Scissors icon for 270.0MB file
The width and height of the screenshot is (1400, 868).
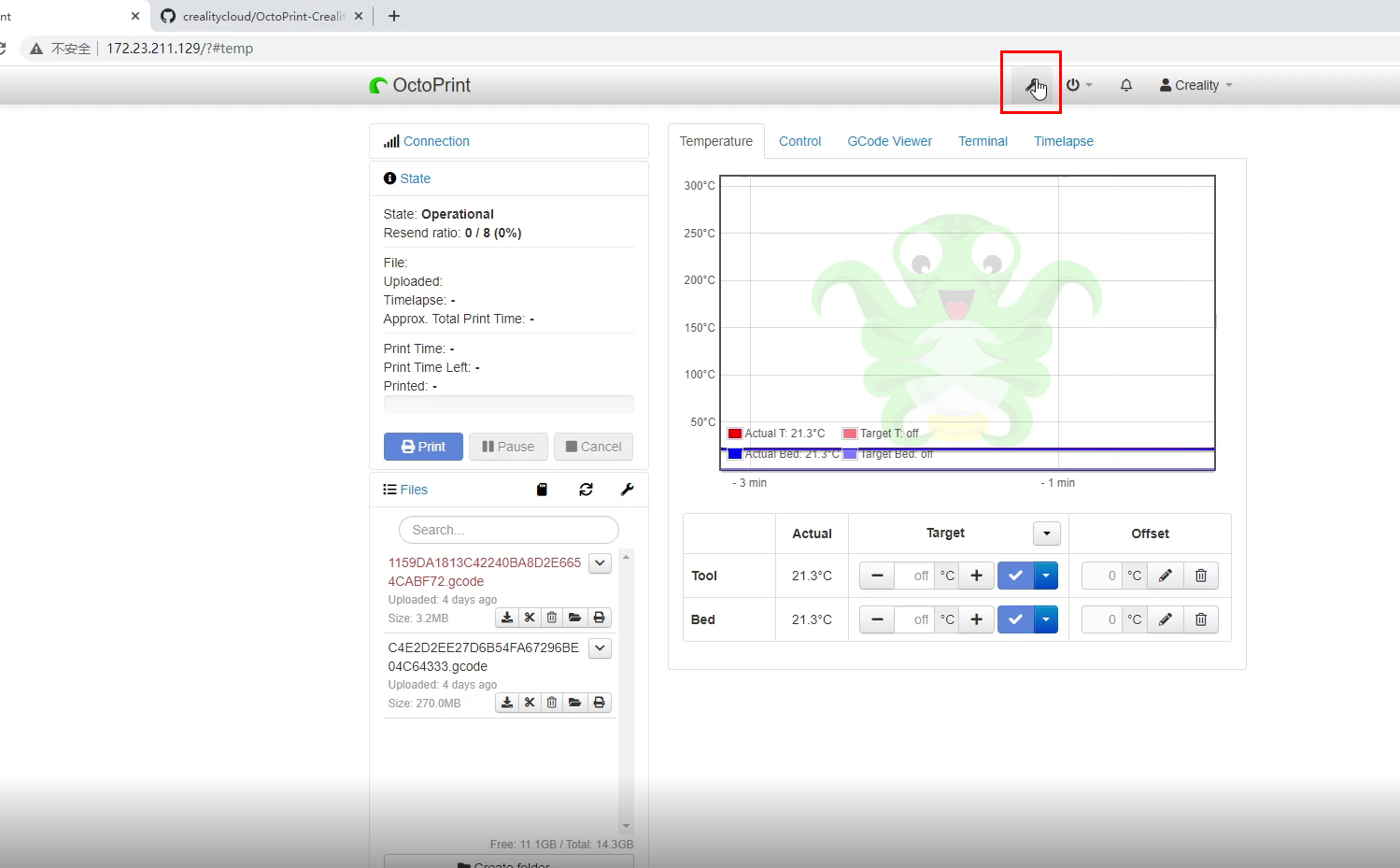coord(530,703)
